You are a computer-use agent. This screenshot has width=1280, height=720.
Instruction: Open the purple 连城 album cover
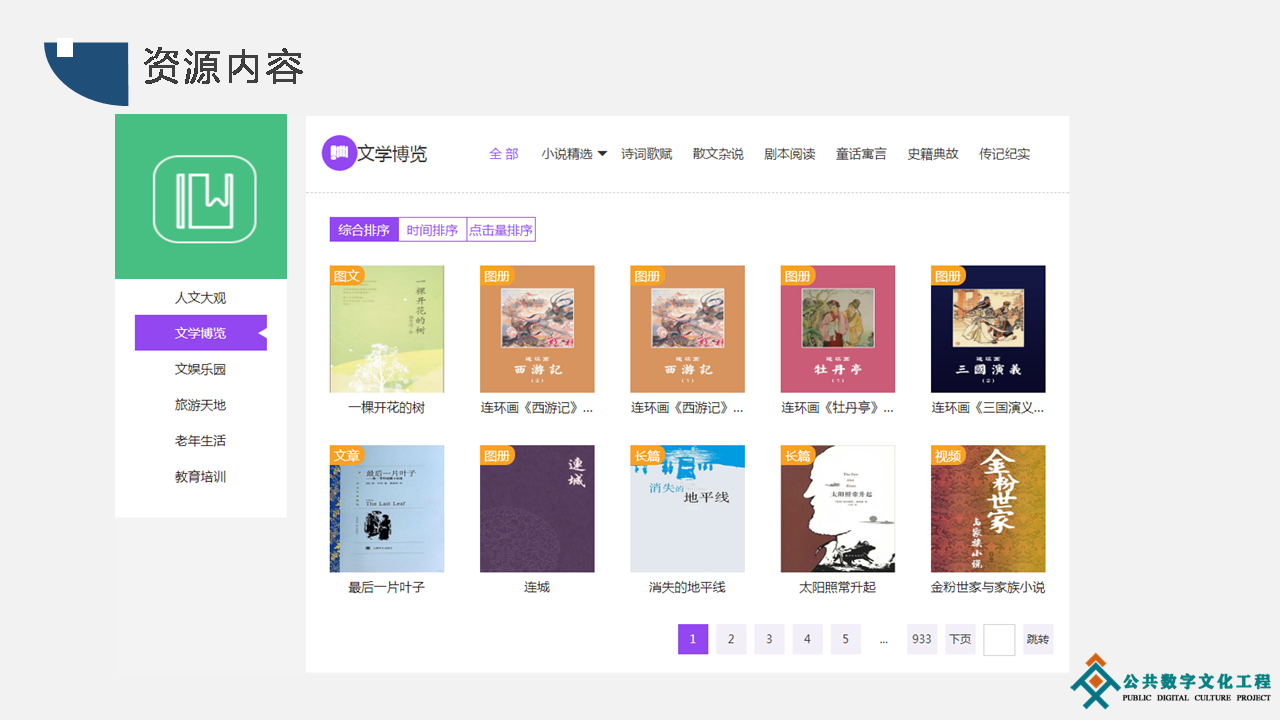[x=537, y=509]
